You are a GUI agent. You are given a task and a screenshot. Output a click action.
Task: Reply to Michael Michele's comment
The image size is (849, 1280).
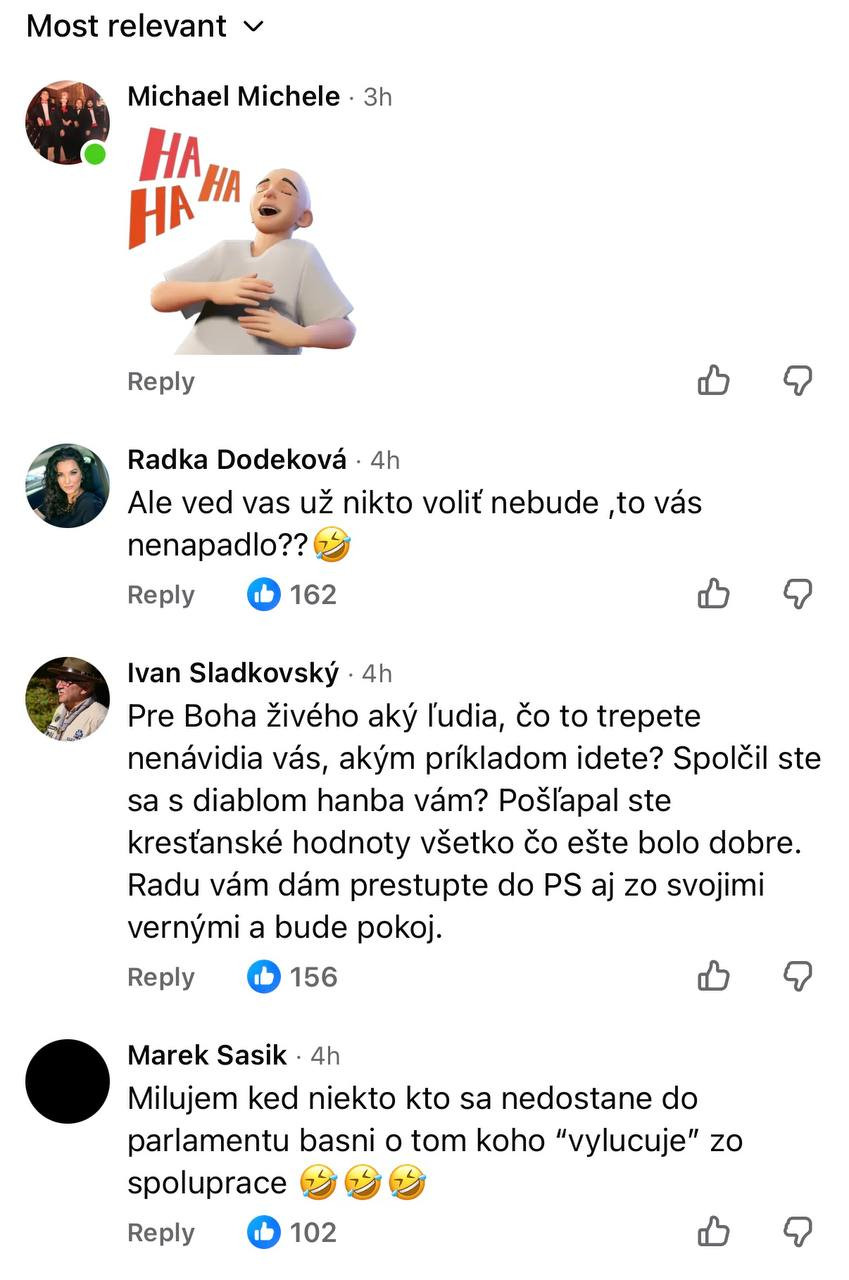pyautogui.click(x=161, y=382)
